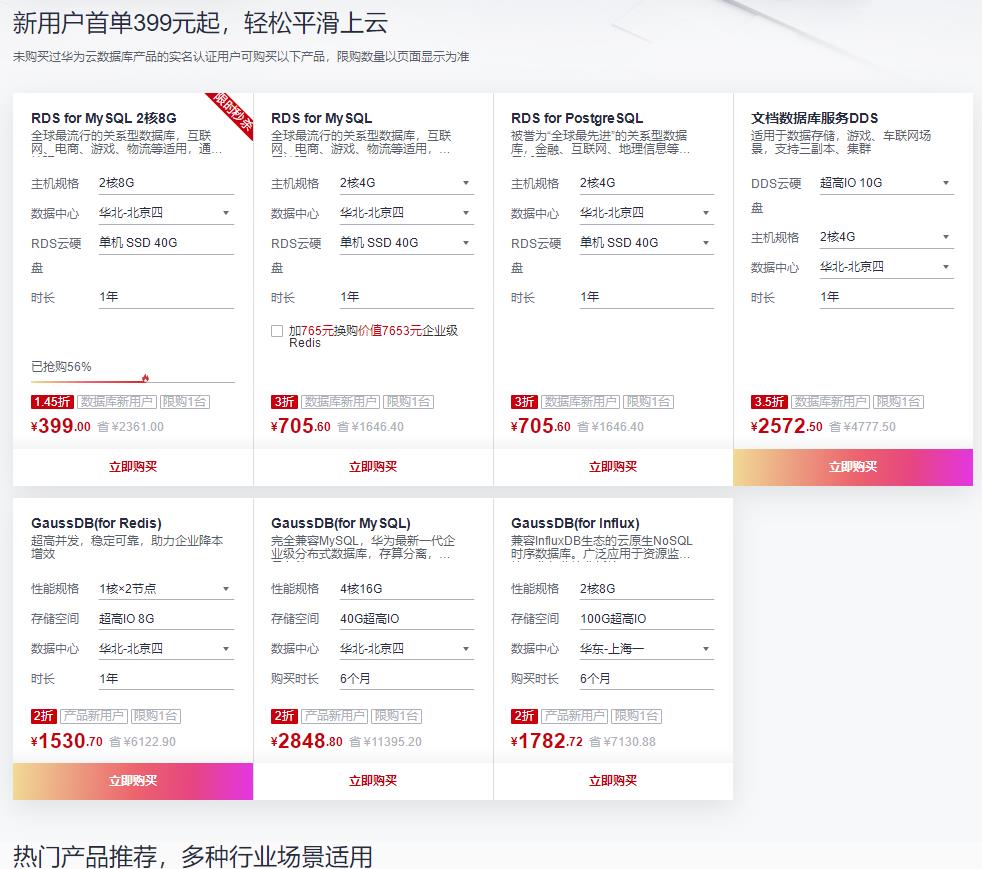Expand RDS云硬盘 dropdown on RDS for MySQL card
The height and width of the screenshot is (869, 982).
pyautogui.click(x=406, y=243)
